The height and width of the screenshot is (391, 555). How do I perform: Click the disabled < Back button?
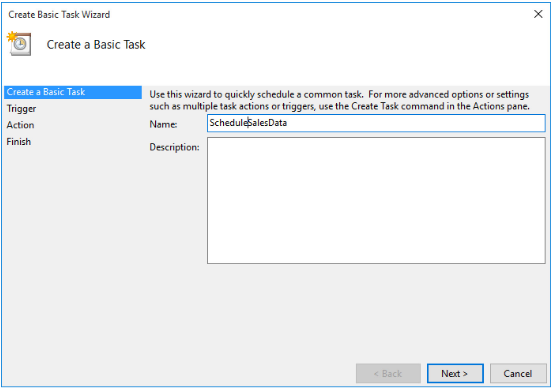[388, 373]
